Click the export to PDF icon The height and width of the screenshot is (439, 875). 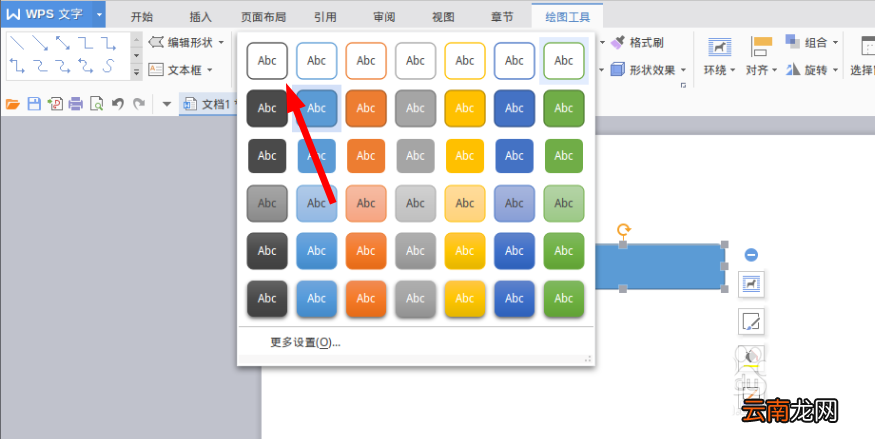(55, 104)
